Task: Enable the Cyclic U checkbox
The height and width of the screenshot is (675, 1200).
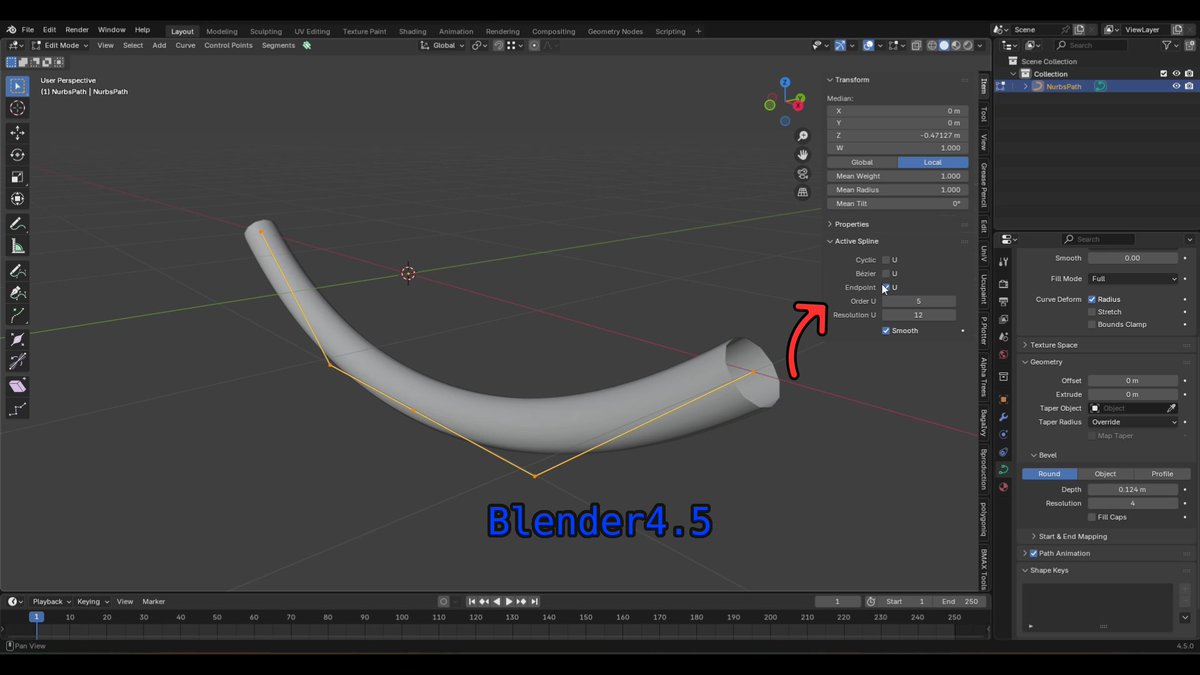Action: click(x=885, y=260)
